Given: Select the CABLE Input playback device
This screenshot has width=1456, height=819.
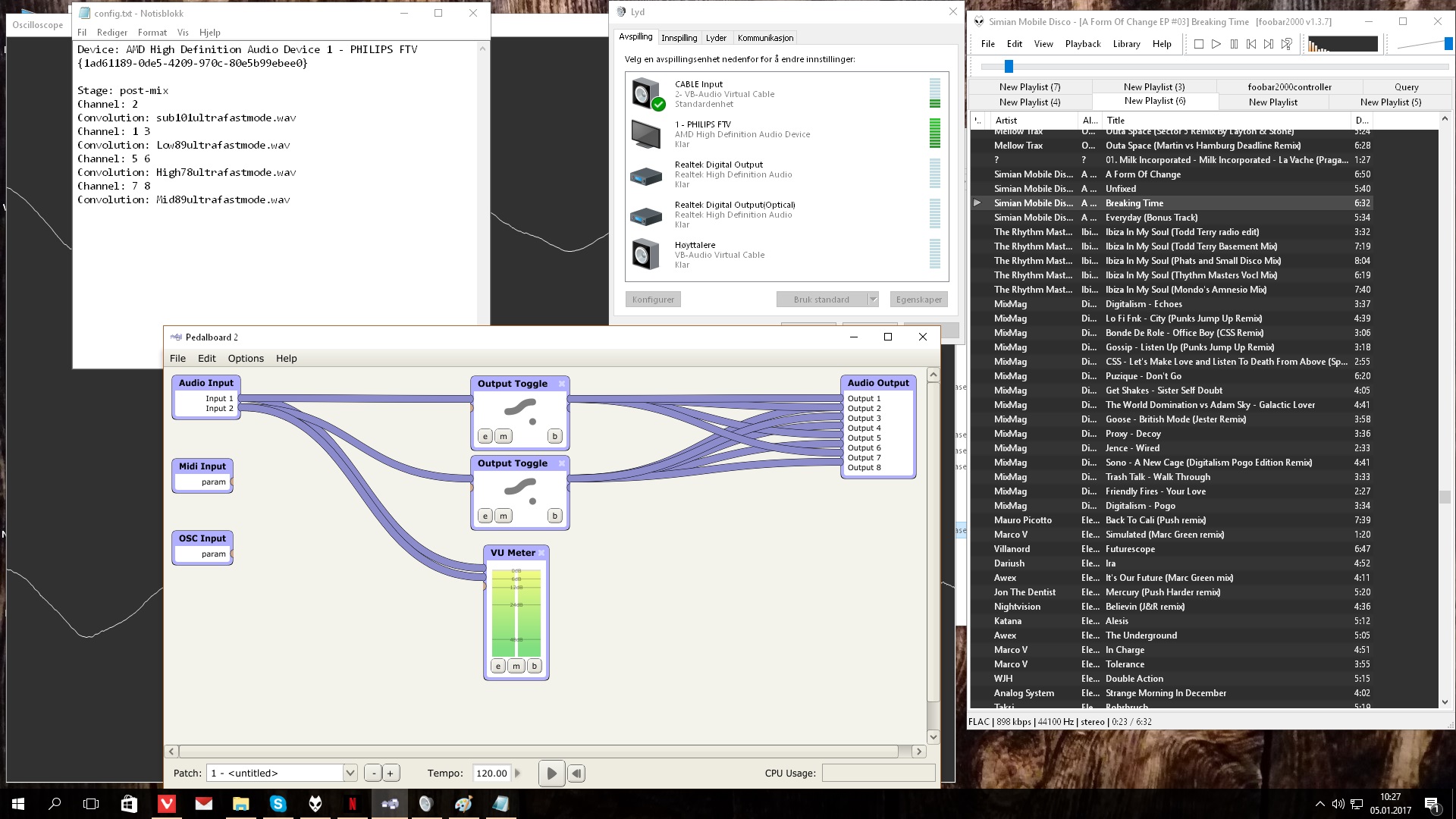Looking at the screenshot, I should pos(786,94).
